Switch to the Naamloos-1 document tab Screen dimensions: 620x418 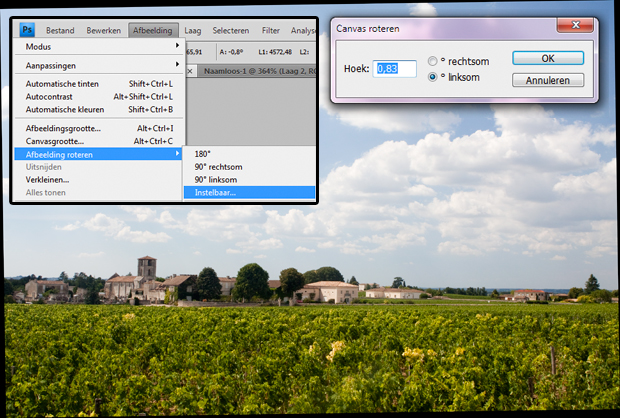(259, 71)
